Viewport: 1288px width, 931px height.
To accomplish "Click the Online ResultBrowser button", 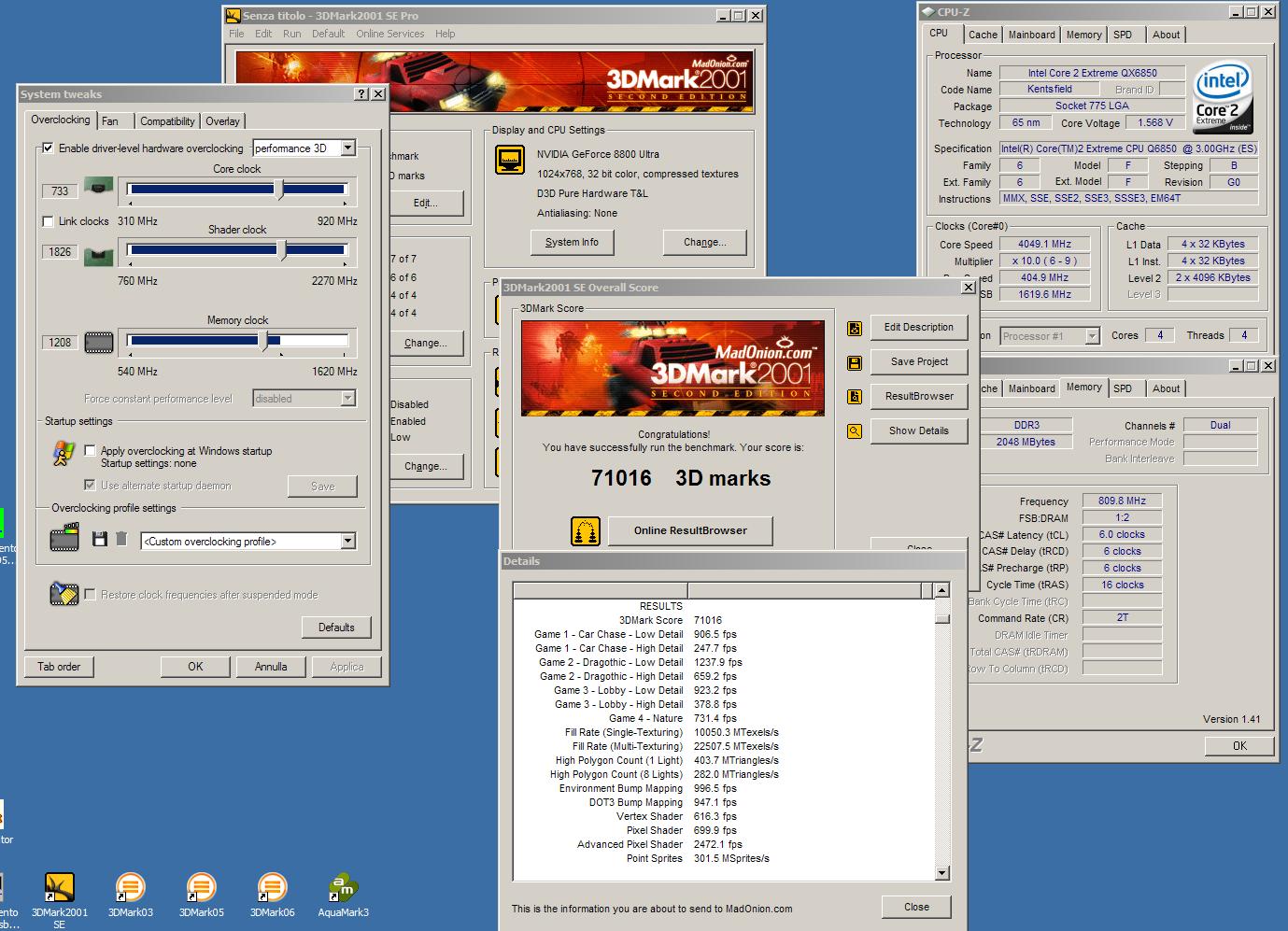I will pos(690,530).
